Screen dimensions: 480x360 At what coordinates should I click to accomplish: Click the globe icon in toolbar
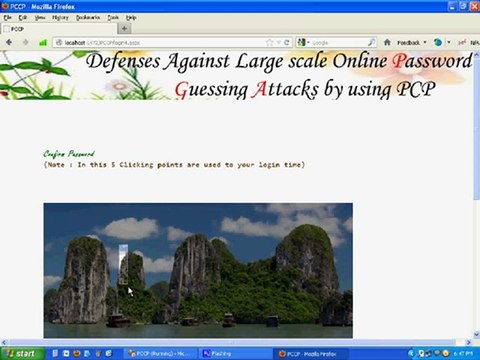pyautogui.click(x=438, y=42)
